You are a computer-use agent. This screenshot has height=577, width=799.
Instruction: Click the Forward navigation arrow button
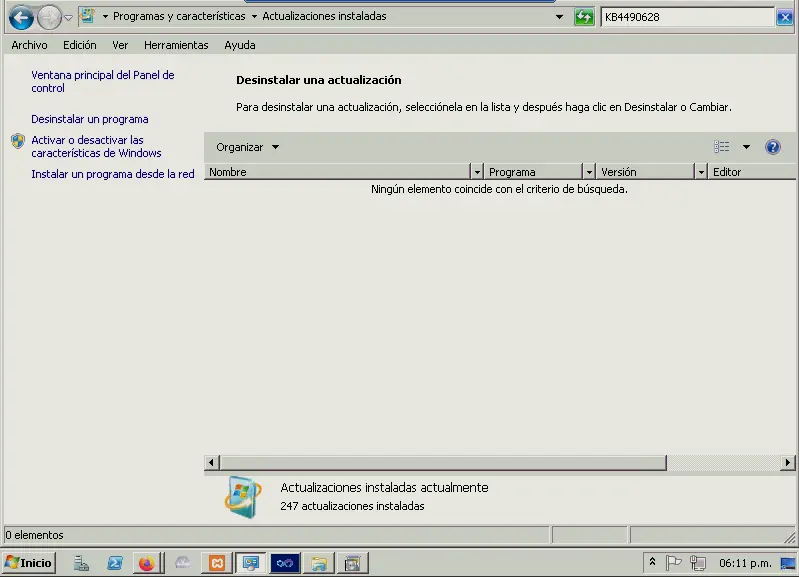(49, 18)
